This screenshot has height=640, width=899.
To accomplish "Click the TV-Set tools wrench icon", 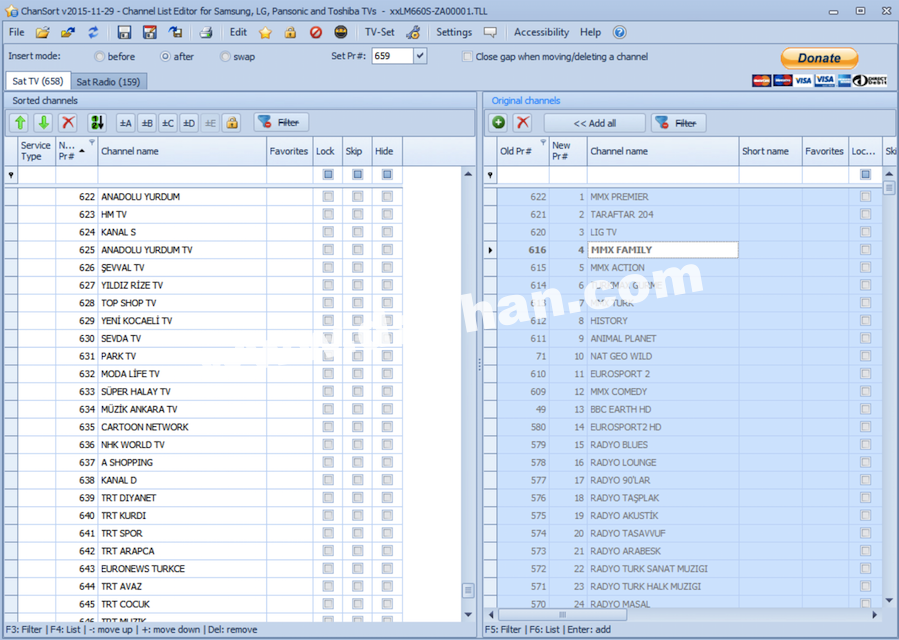I will tap(413, 33).
